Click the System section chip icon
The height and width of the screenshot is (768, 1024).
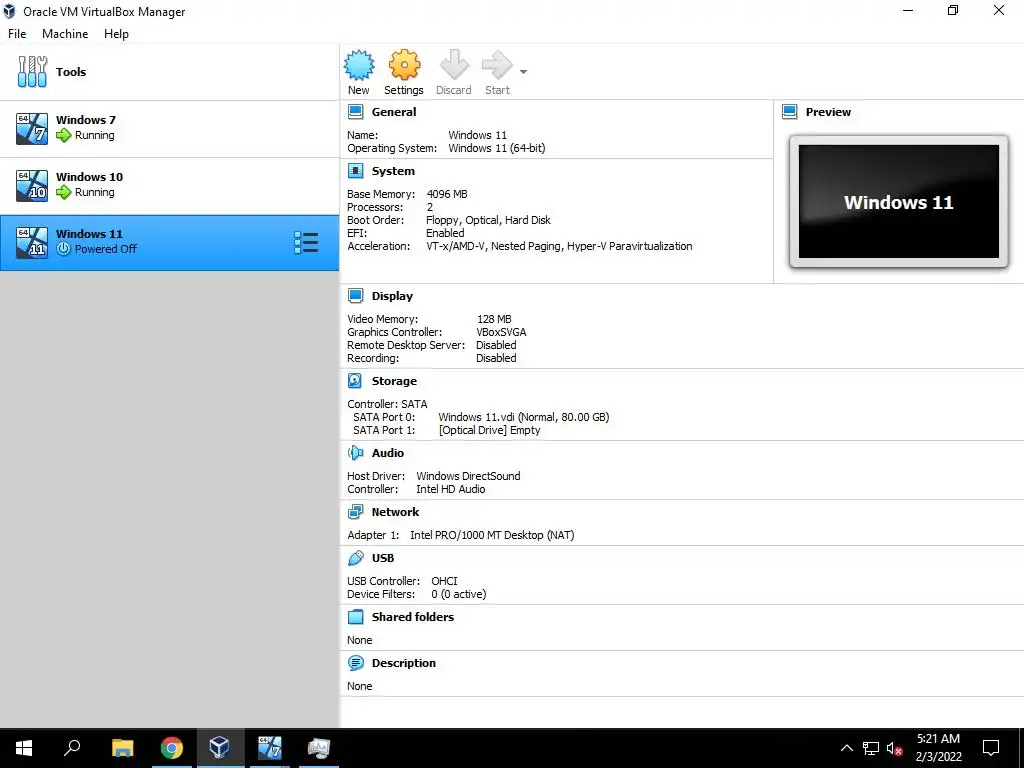pos(355,171)
